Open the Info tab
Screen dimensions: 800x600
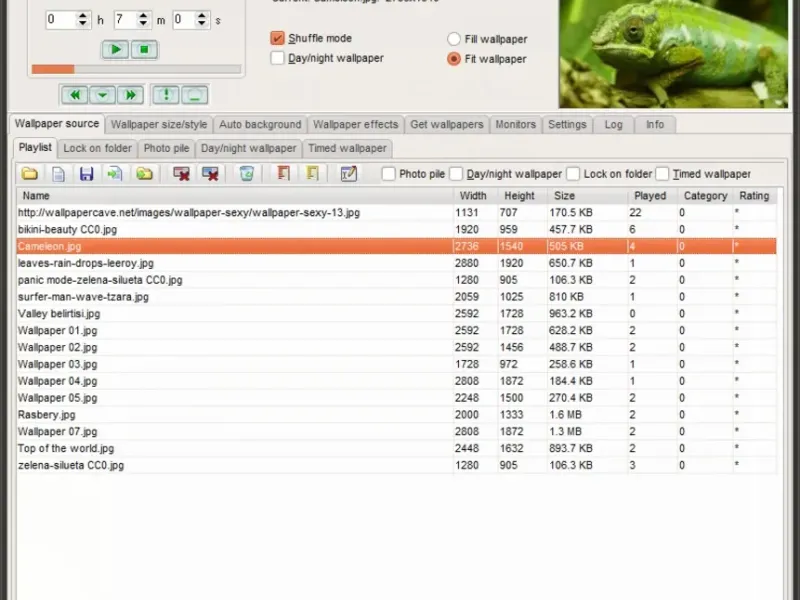coord(655,124)
